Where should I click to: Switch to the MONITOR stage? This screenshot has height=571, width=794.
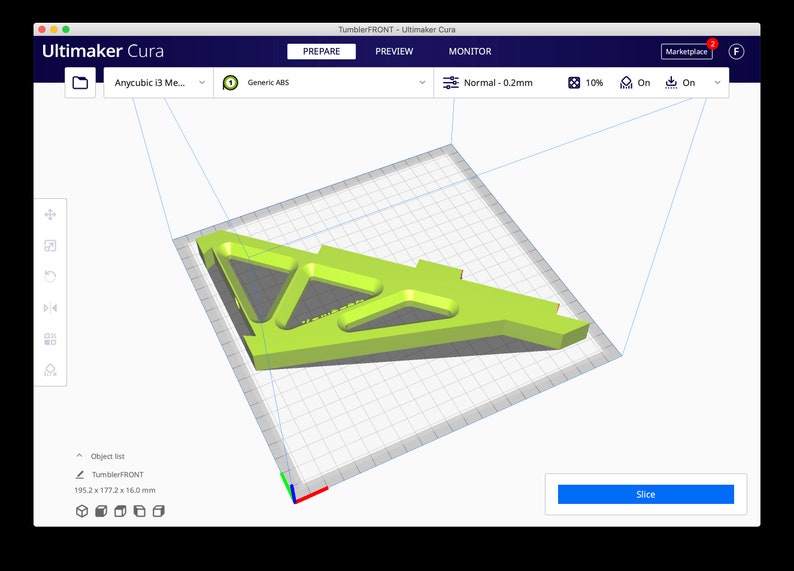click(x=470, y=51)
